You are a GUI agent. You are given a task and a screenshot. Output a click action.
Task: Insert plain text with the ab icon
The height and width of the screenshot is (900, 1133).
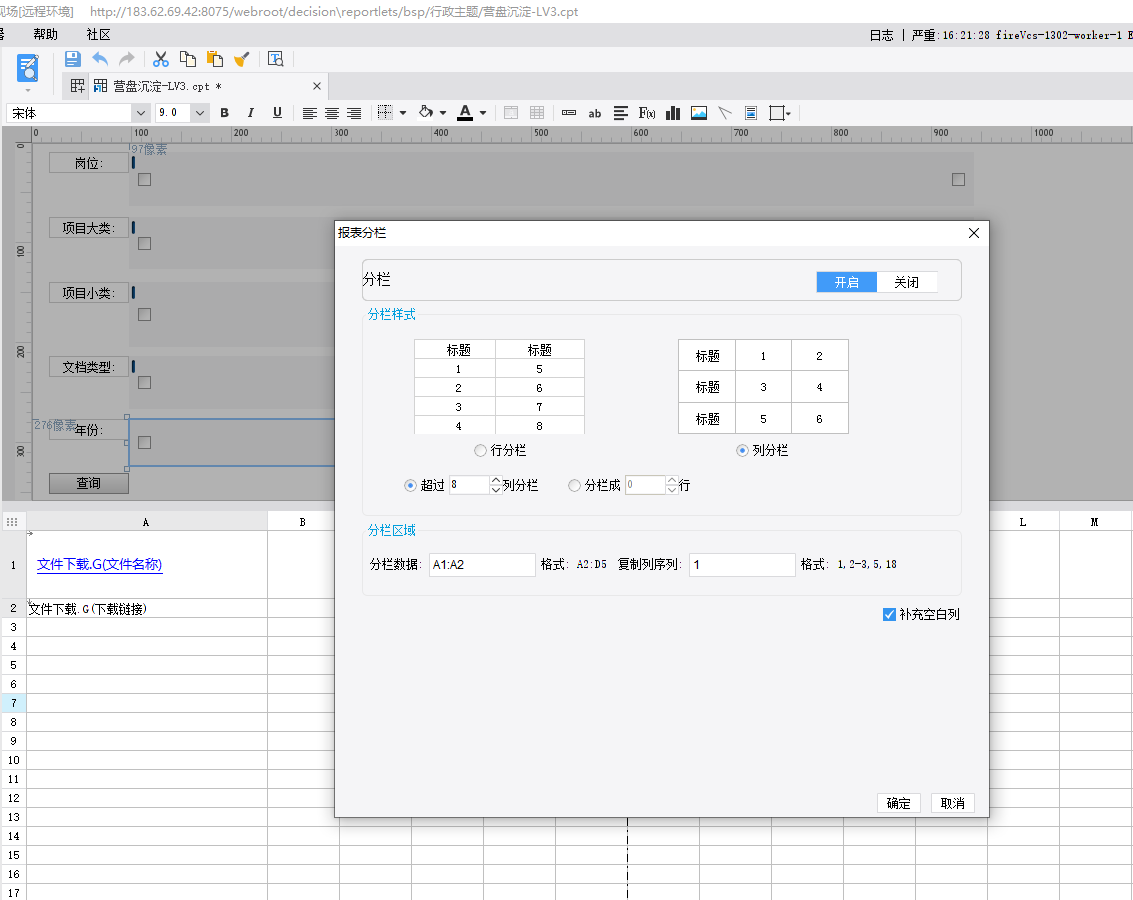point(595,113)
